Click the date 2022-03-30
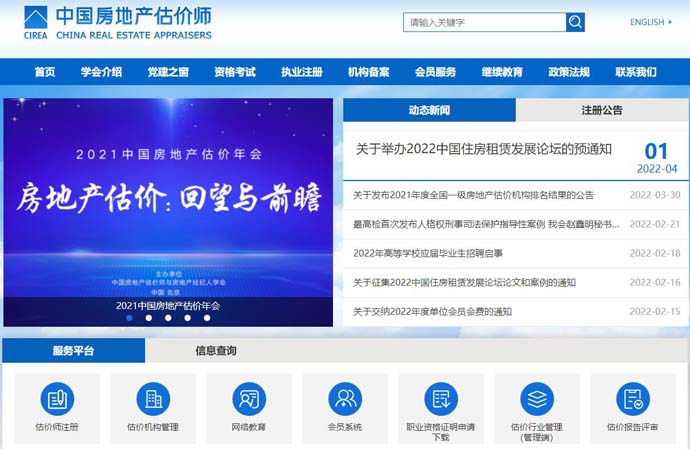690x449 pixels. 655,195
